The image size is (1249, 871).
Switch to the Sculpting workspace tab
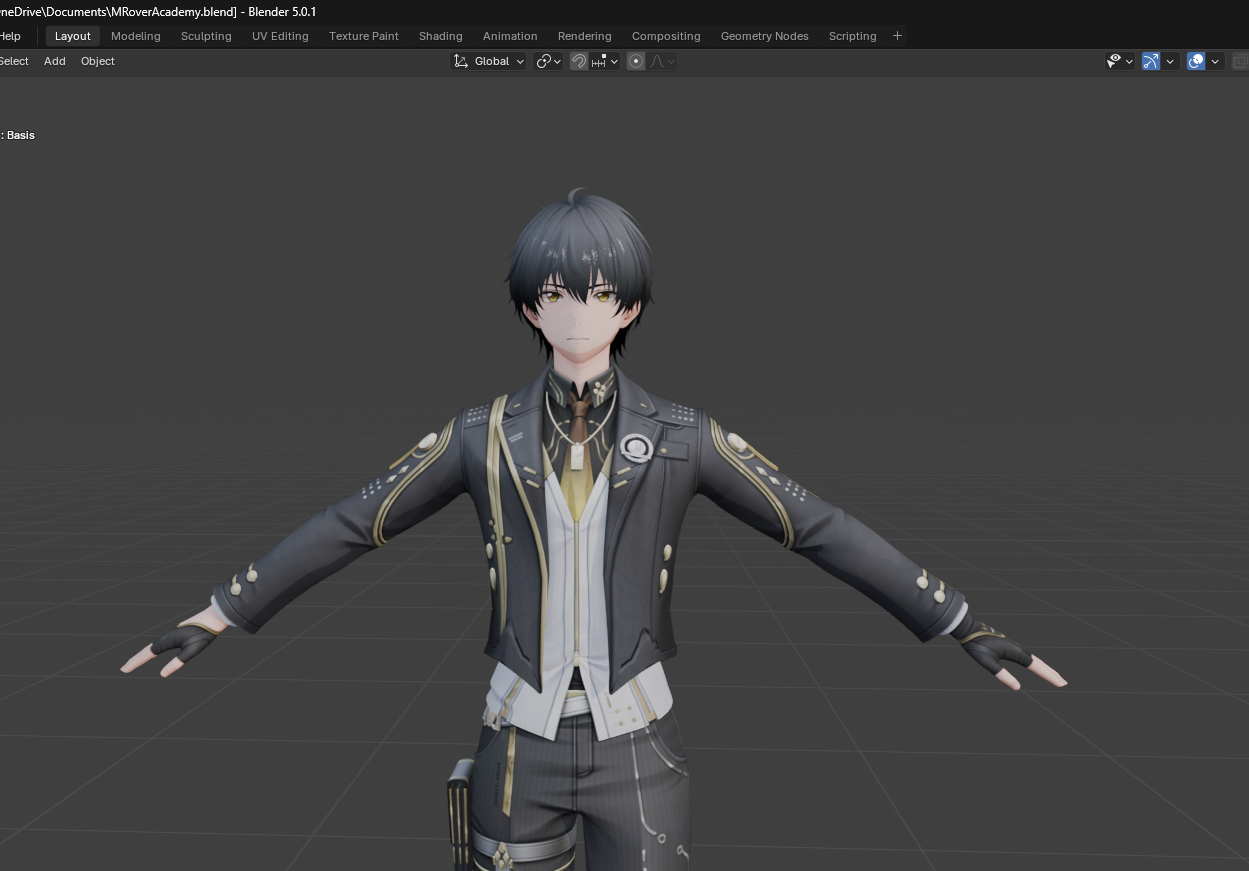[x=206, y=36]
